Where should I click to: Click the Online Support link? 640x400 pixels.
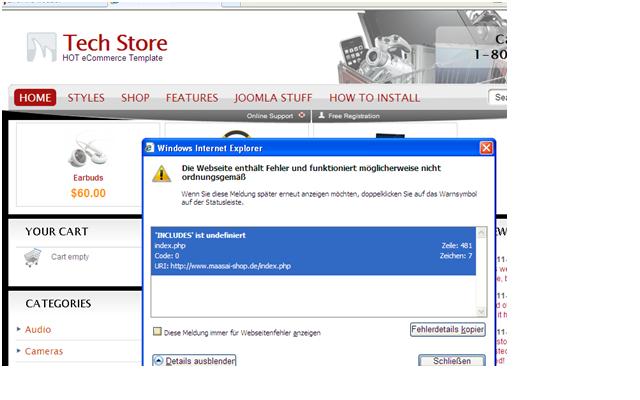[270, 116]
